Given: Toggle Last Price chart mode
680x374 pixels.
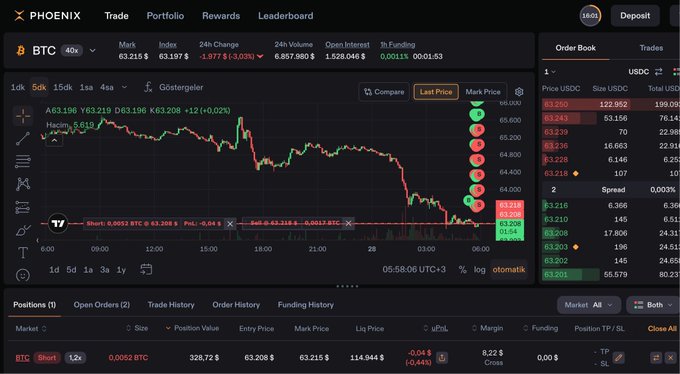Looking at the screenshot, I should tap(436, 92).
